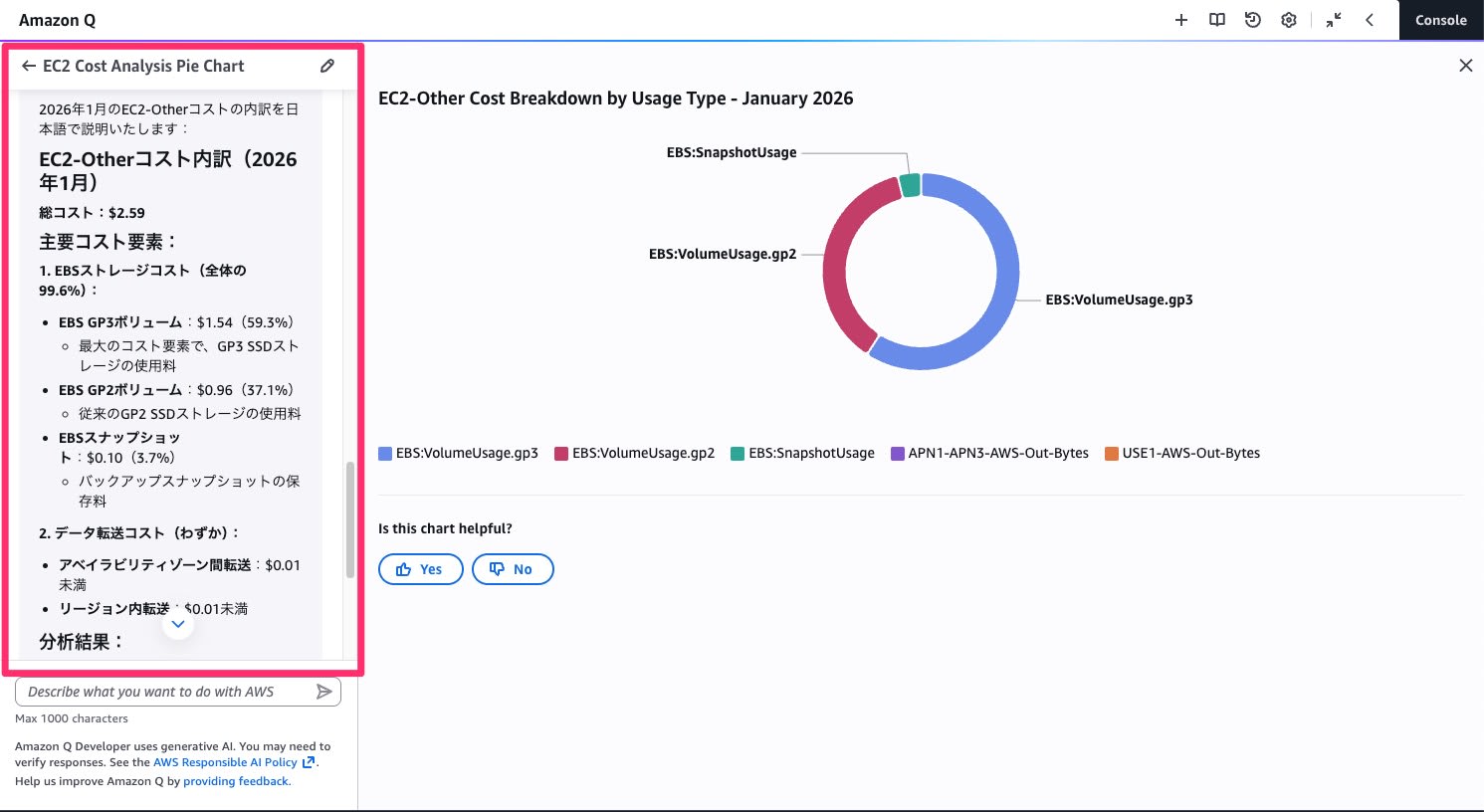Click the 'Max 1000 characters' note
This screenshot has width=1484, height=812.
point(72,718)
